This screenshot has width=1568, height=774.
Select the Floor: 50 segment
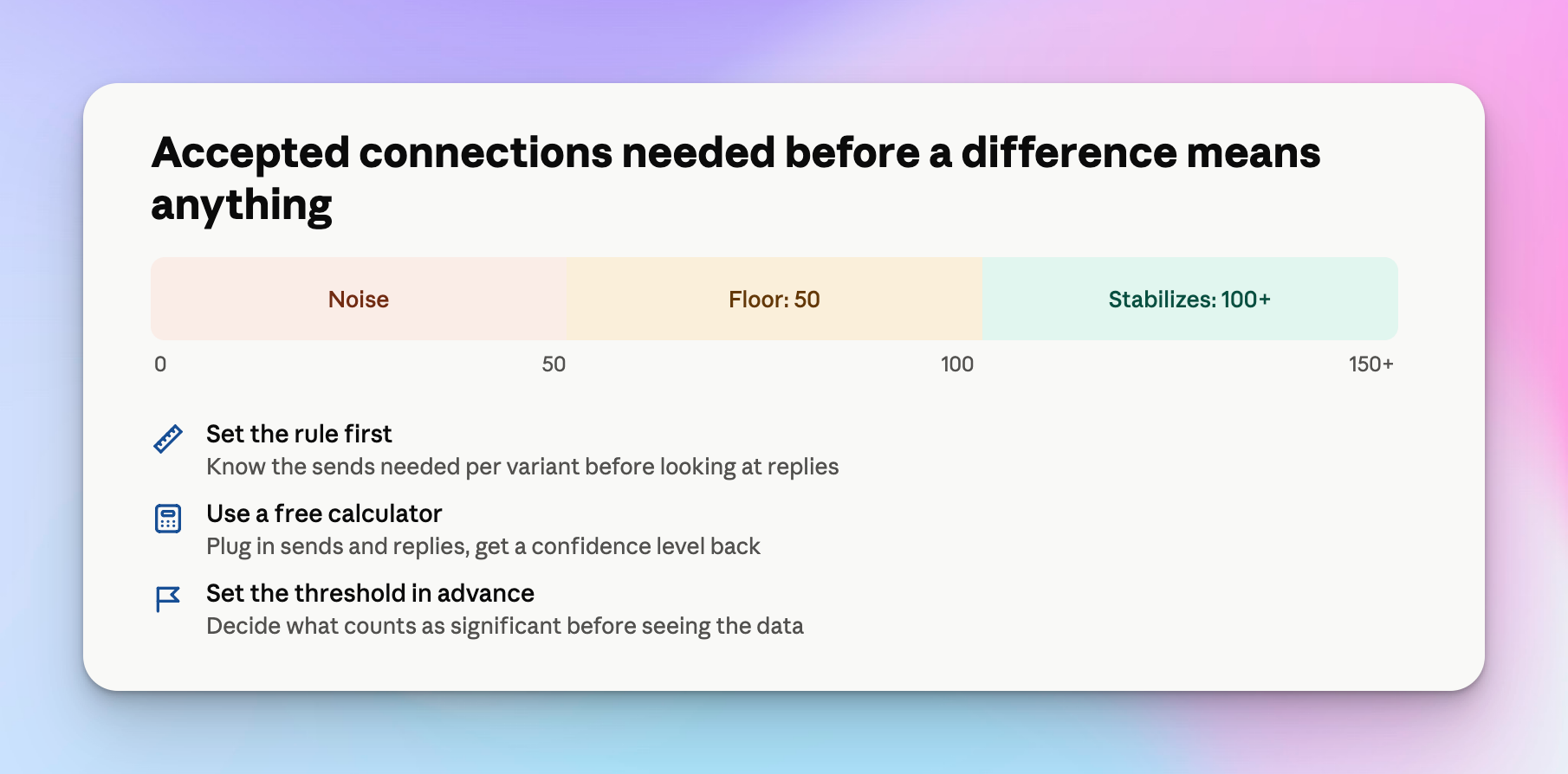coord(774,299)
